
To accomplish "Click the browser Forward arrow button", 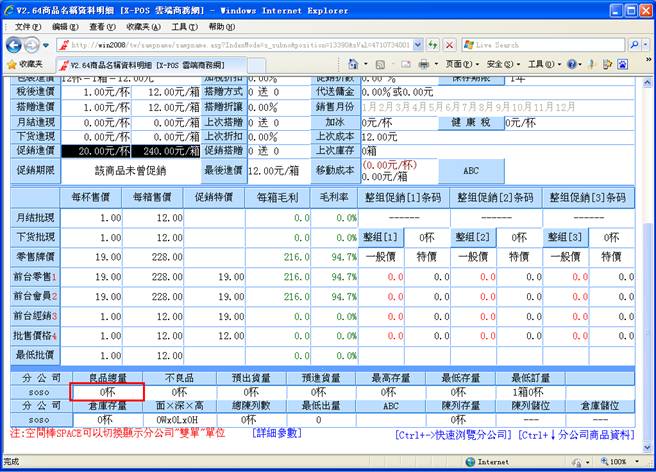I will click(x=32, y=45).
